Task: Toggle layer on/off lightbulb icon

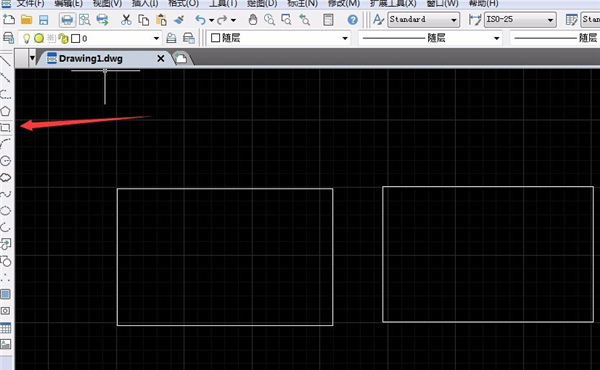Action: (x=26, y=38)
